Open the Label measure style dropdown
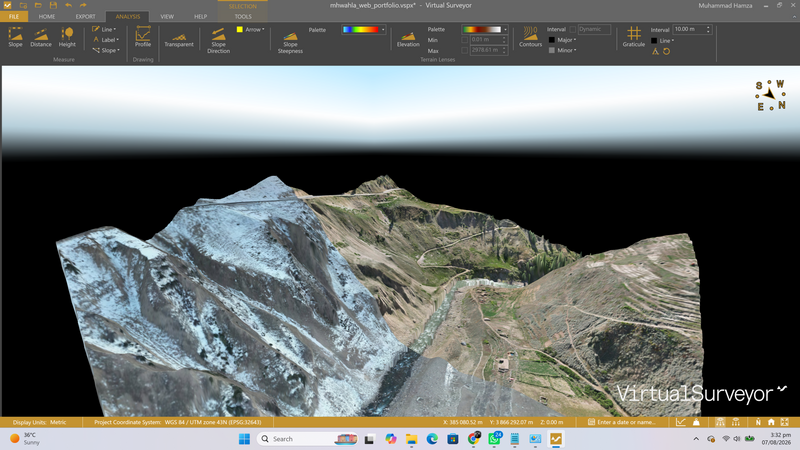This screenshot has height=450, width=800. (x=106, y=40)
